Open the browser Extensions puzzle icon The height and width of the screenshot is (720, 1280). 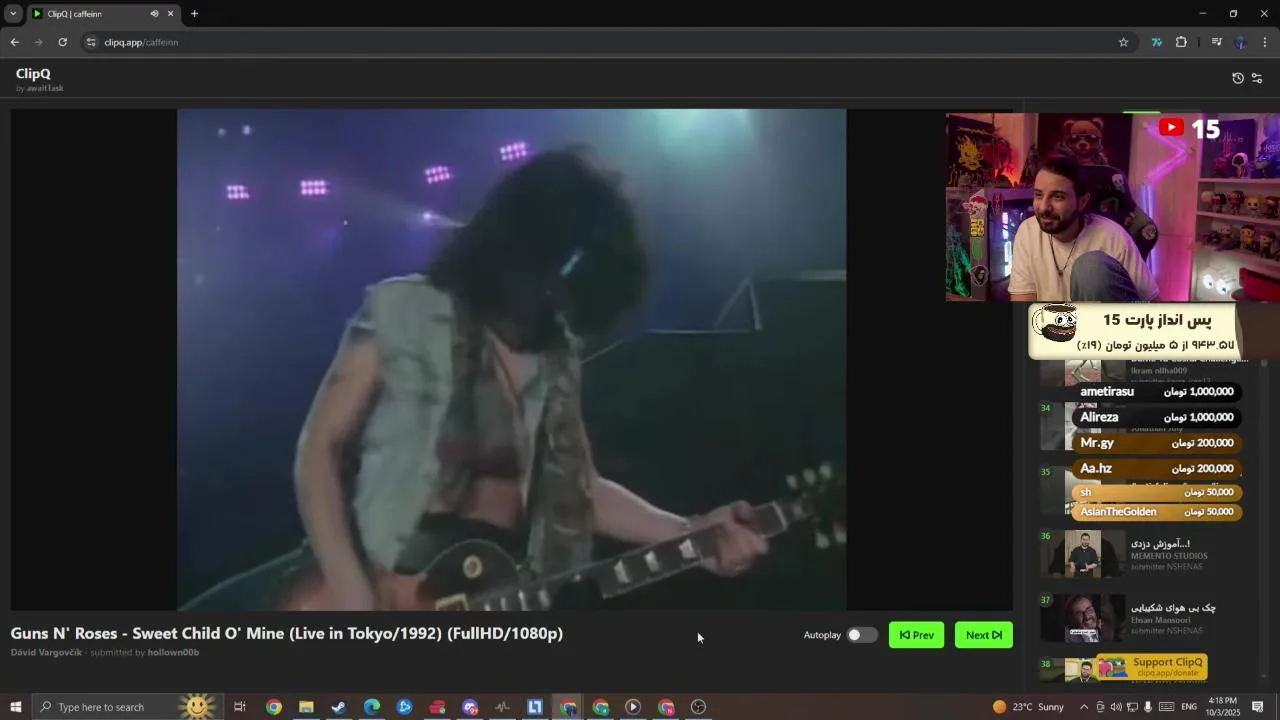(1181, 42)
